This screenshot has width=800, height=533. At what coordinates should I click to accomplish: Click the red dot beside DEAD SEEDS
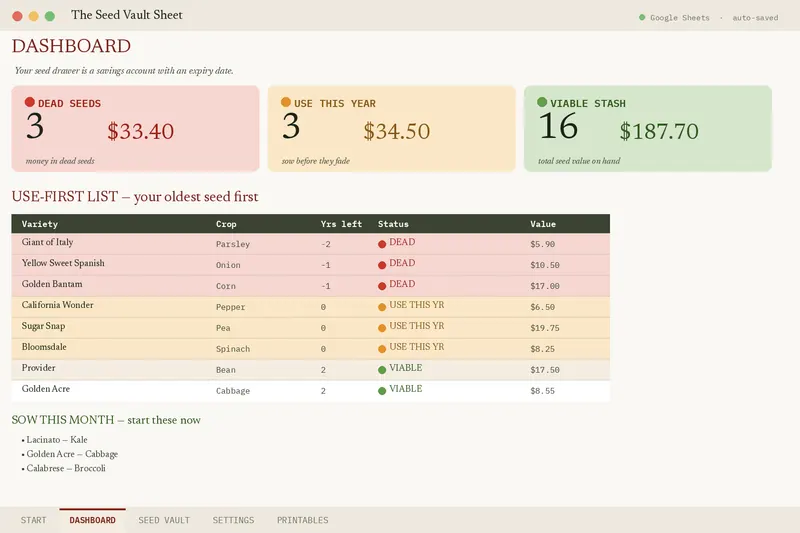pos(30,102)
